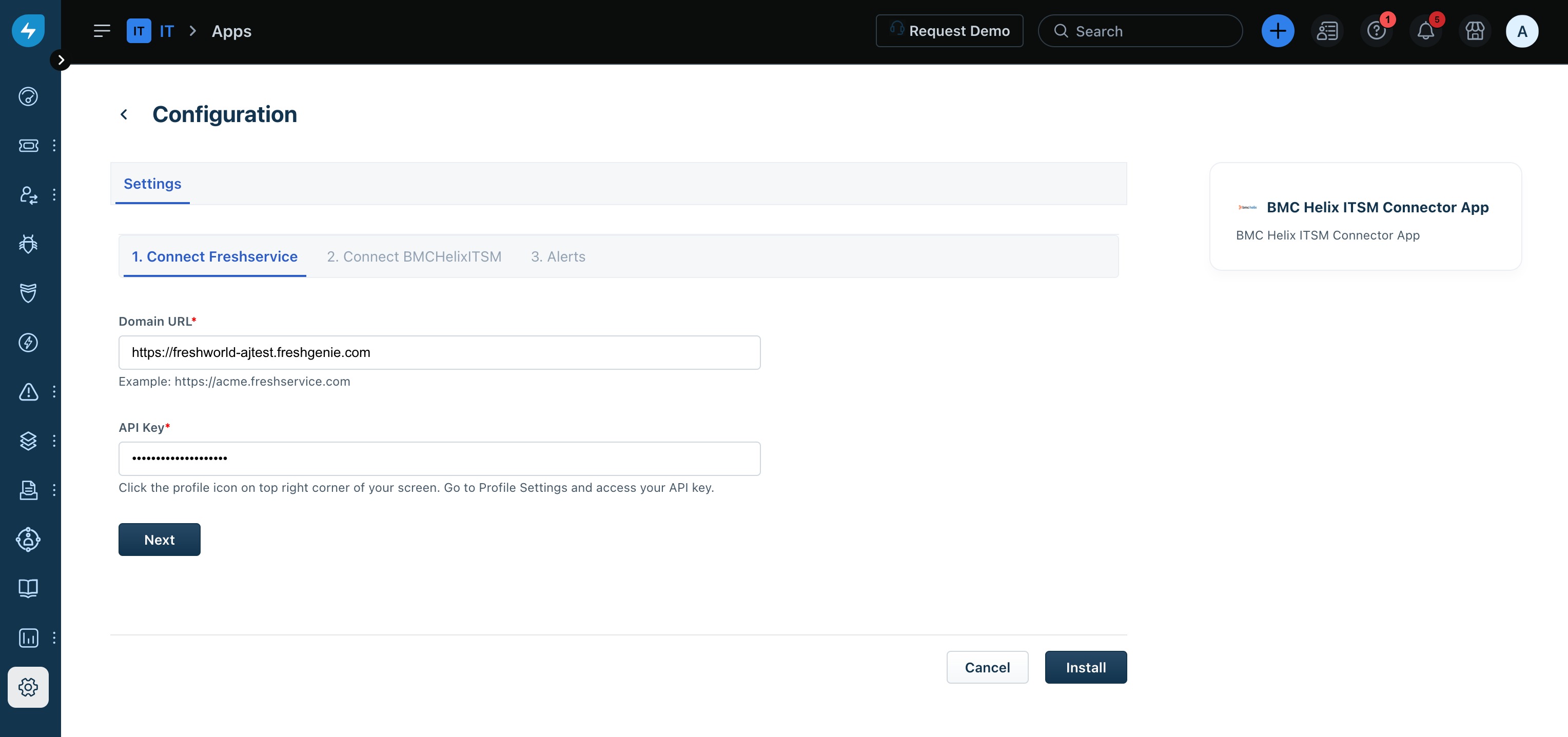Image resolution: width=1568 pixels, height=737 pixels.
Task: Open the Admin gear icon in sidebar
Action: coord(28,687)
